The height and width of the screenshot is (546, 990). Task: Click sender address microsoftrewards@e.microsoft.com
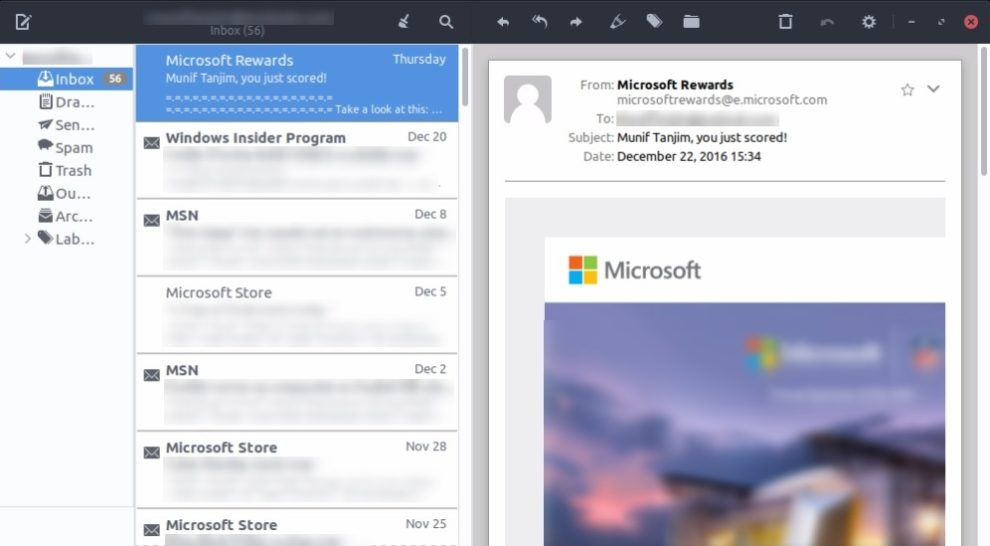(722, 100)
